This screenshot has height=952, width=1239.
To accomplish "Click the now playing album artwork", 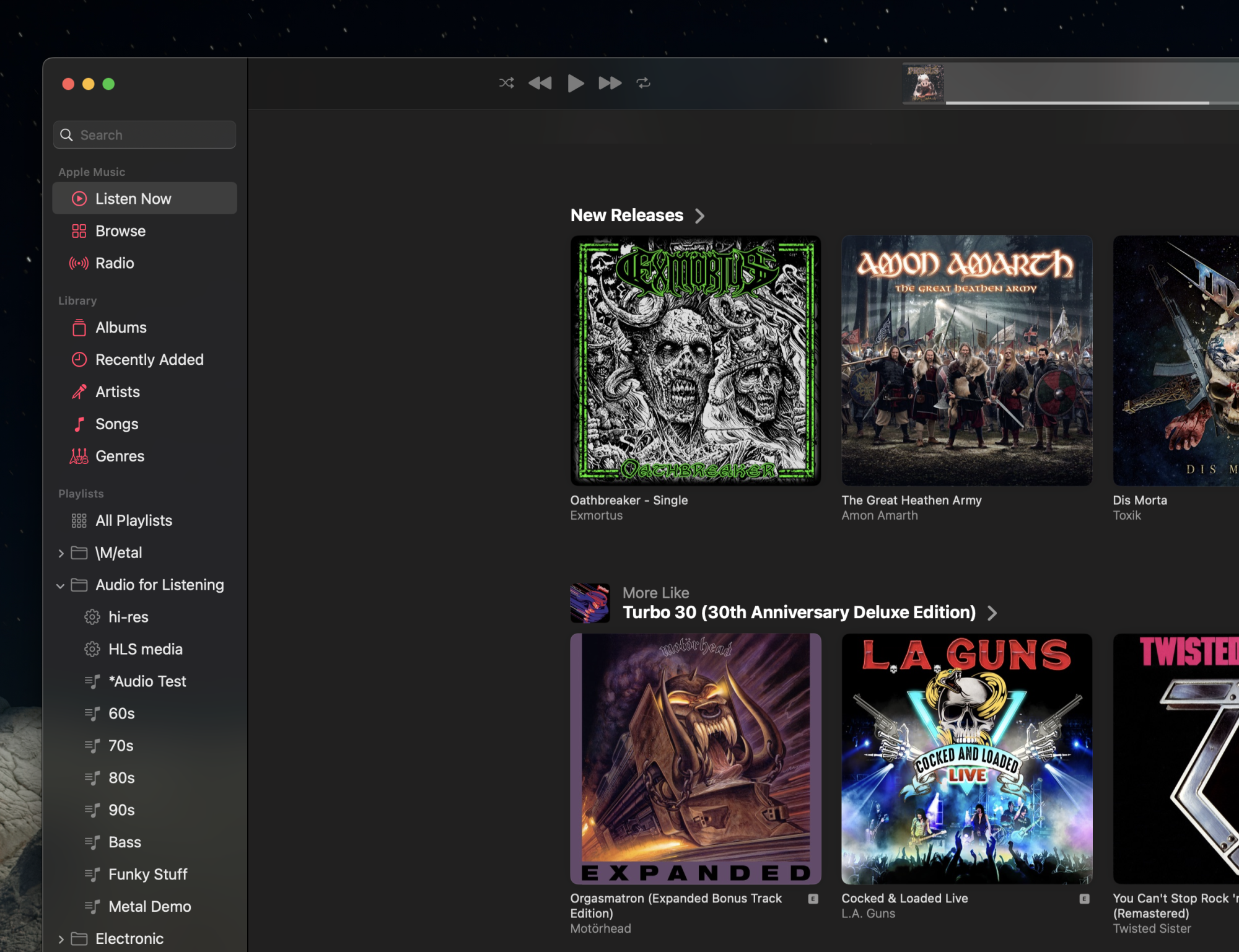I will click(923, 83).
